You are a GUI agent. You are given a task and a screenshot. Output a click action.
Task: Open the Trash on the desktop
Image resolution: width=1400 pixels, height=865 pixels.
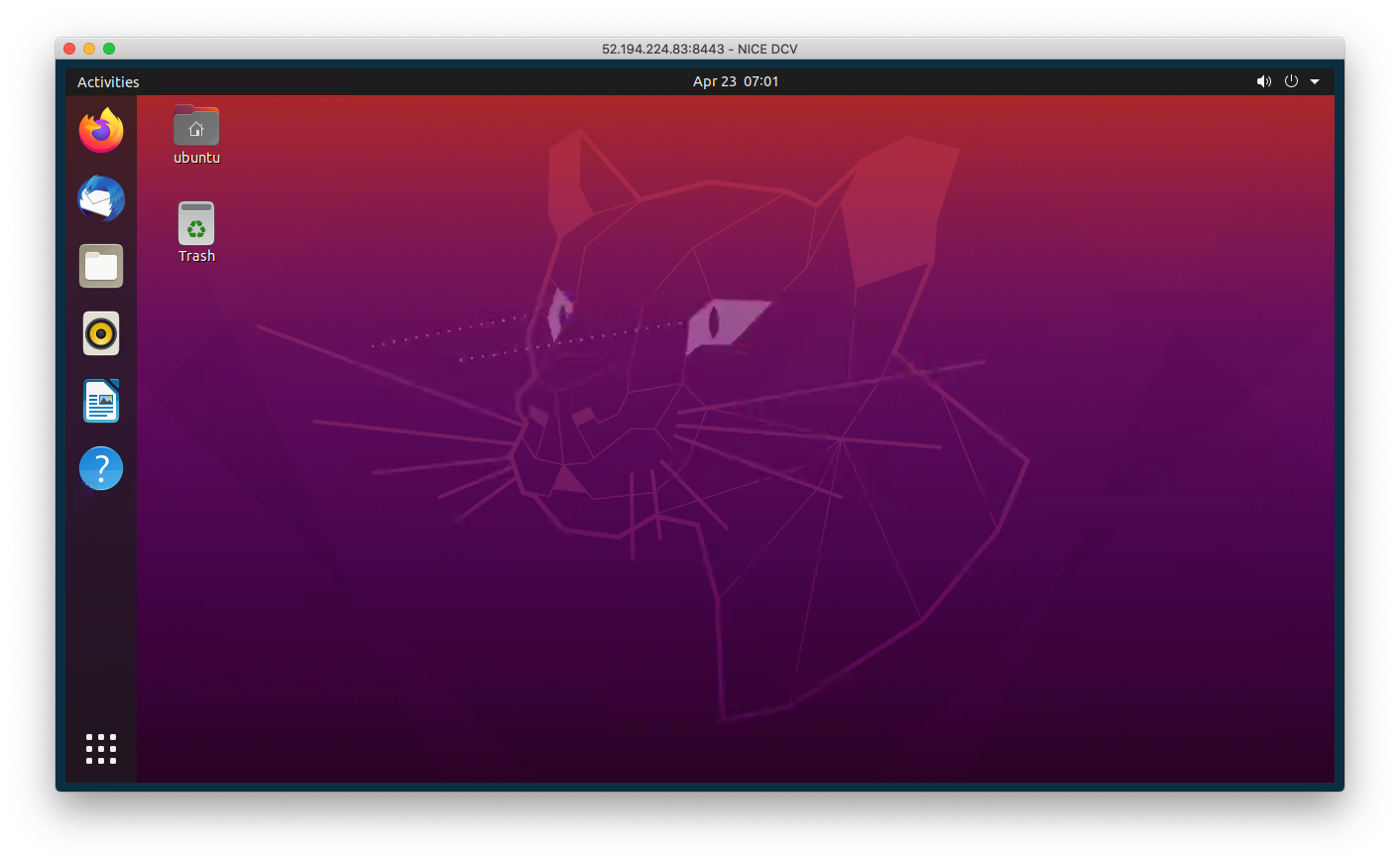pyautogui.click(x=195, y=223)
